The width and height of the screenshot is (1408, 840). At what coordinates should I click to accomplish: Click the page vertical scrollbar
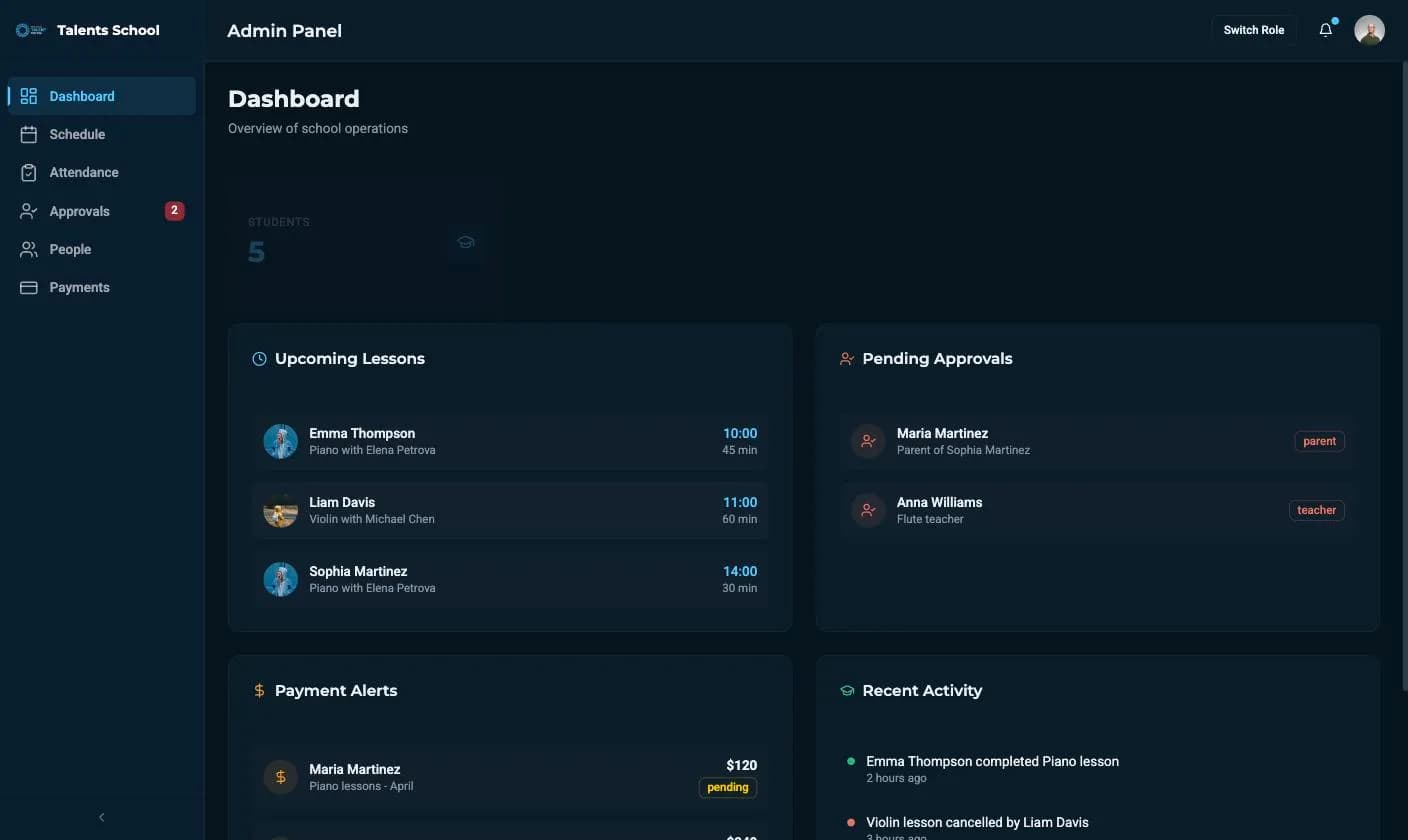coord(1403,377)
